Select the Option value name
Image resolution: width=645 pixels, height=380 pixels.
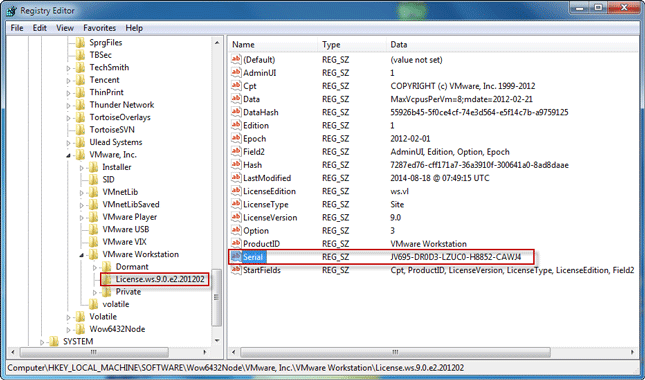255,231
